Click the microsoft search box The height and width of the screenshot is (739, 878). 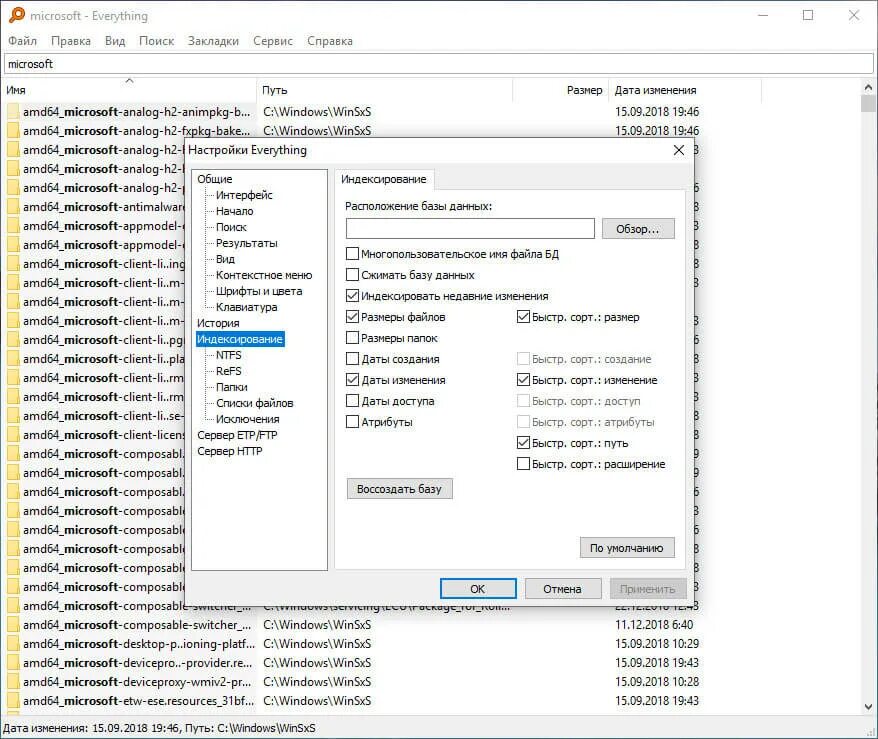[x=438, y=64]
